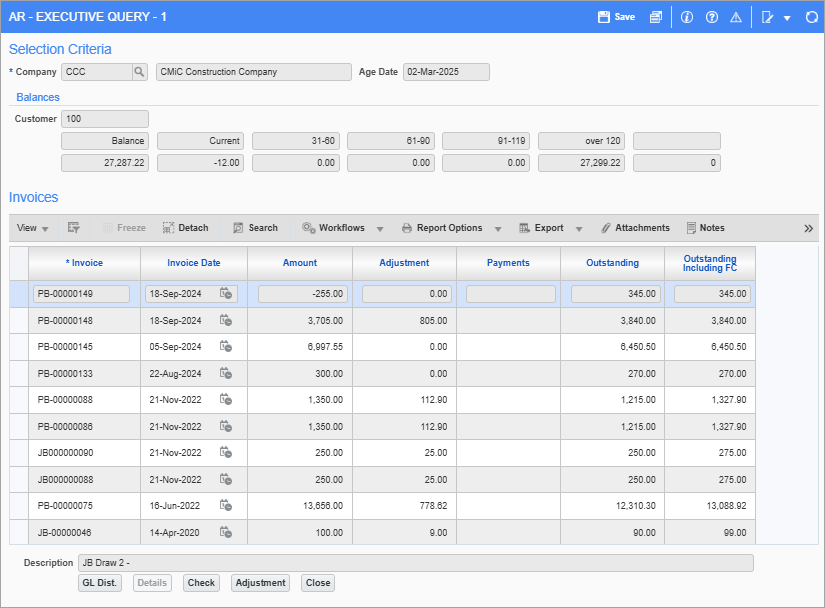Open Attachments from the toolbar

point(636,228)
